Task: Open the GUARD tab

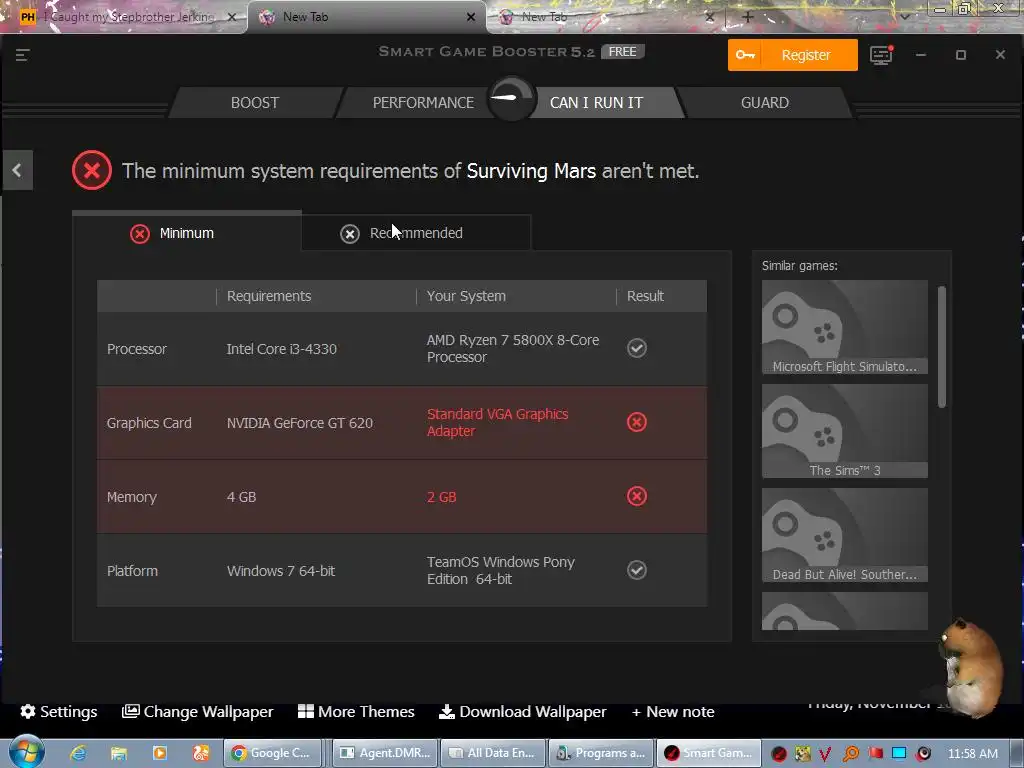Action: 764,103
